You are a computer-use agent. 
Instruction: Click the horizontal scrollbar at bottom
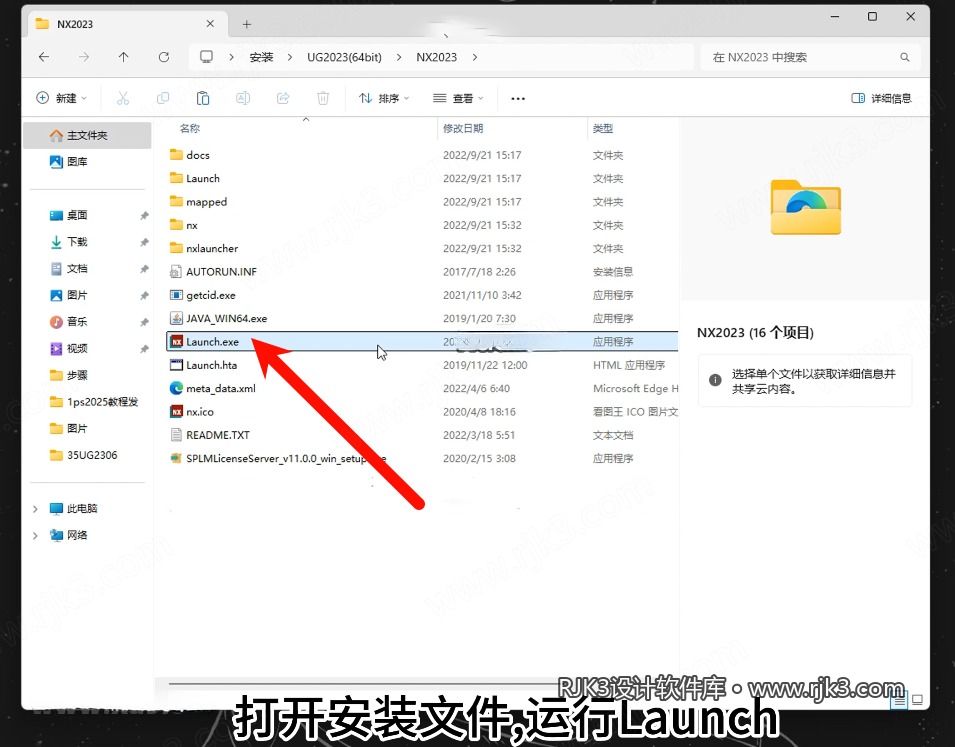[x=365, y=684]
